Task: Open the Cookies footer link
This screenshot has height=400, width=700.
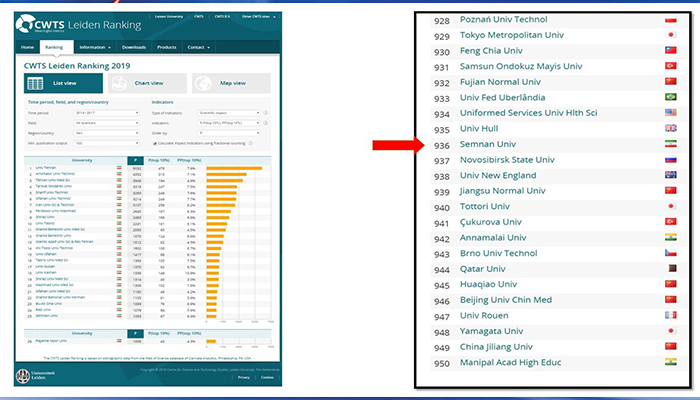Action: 267,377
